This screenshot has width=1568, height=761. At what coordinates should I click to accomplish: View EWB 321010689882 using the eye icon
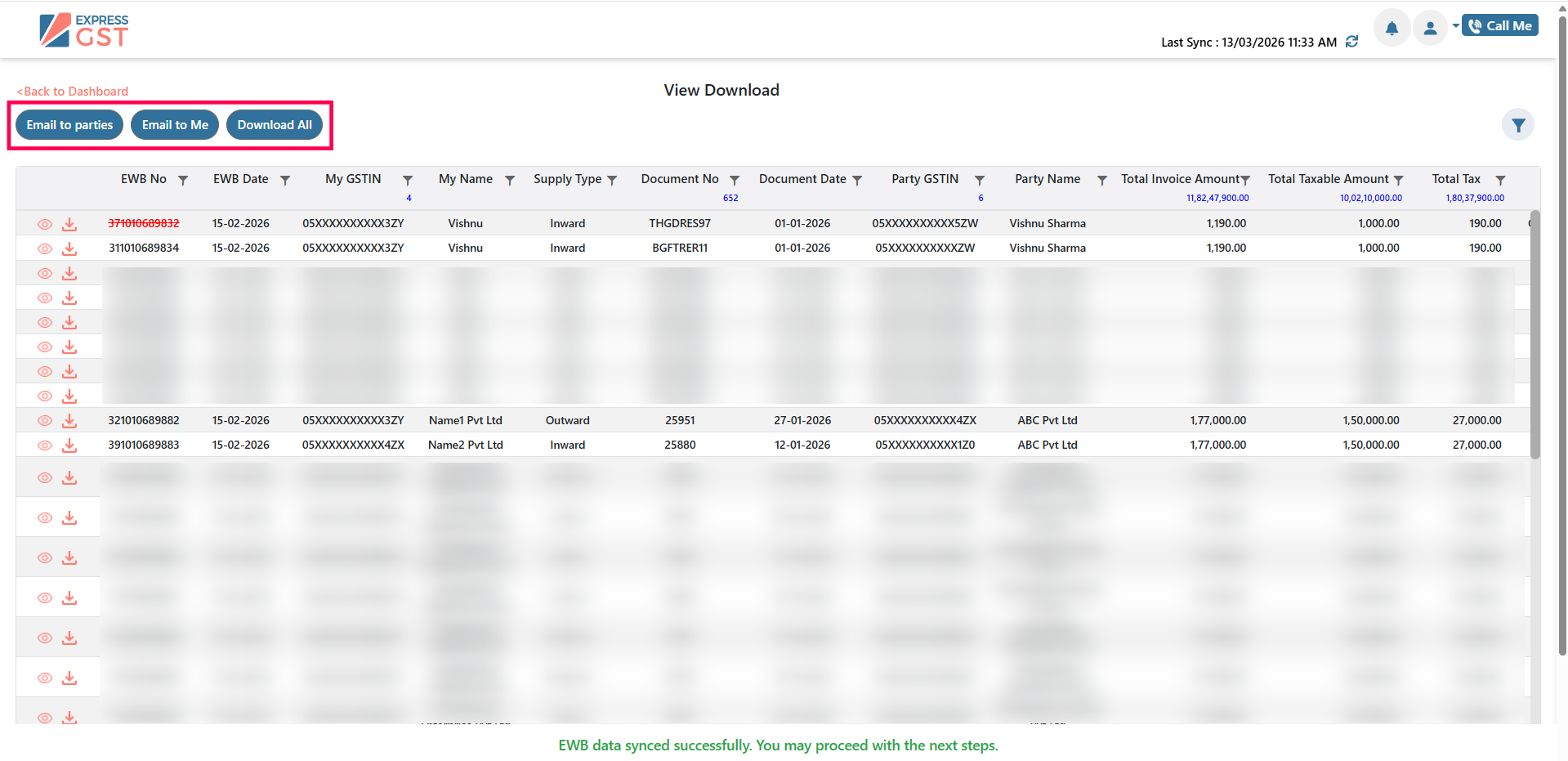coord(45,421)
